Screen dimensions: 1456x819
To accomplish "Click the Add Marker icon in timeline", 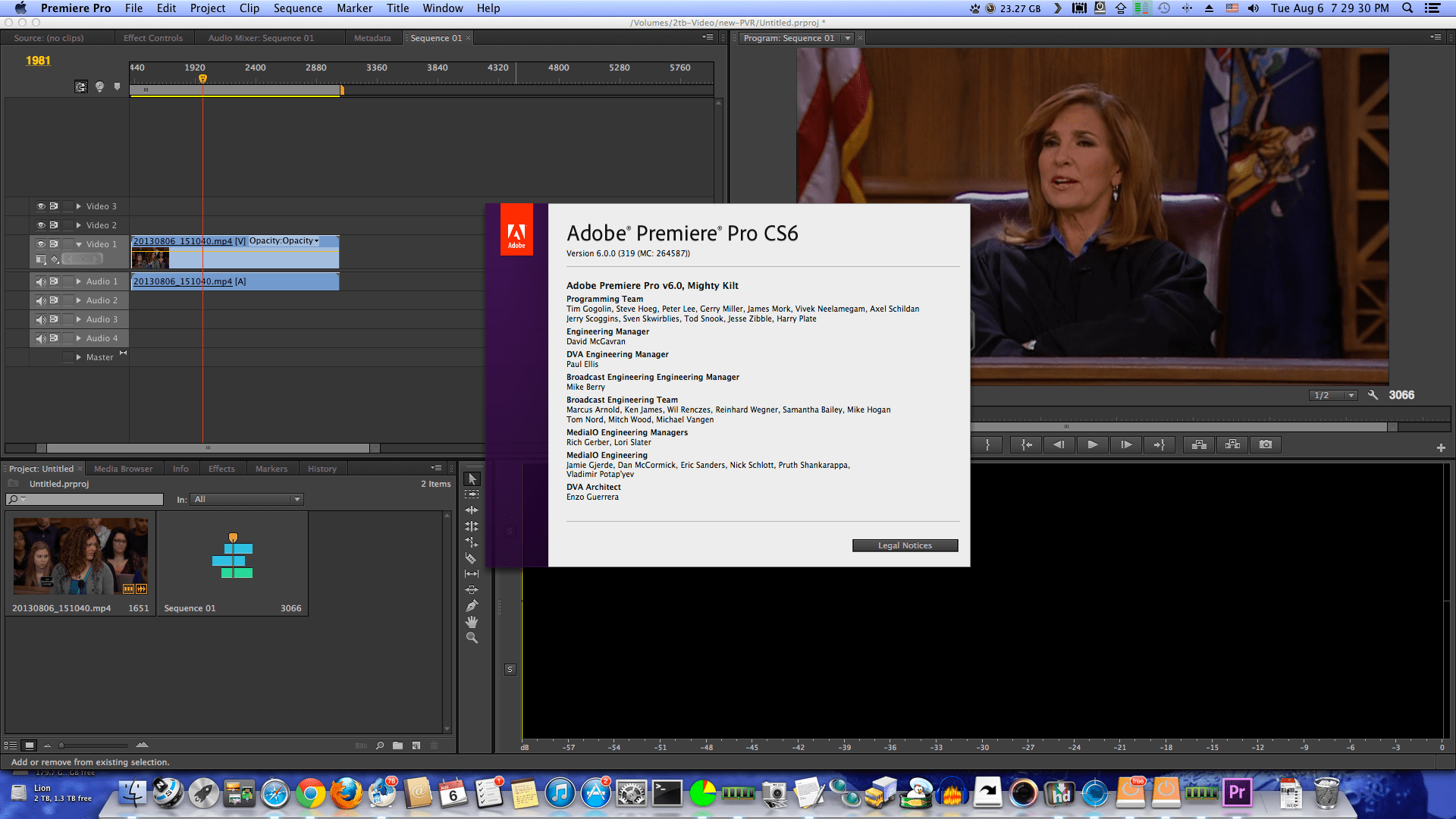I will [x=117, y=87].
